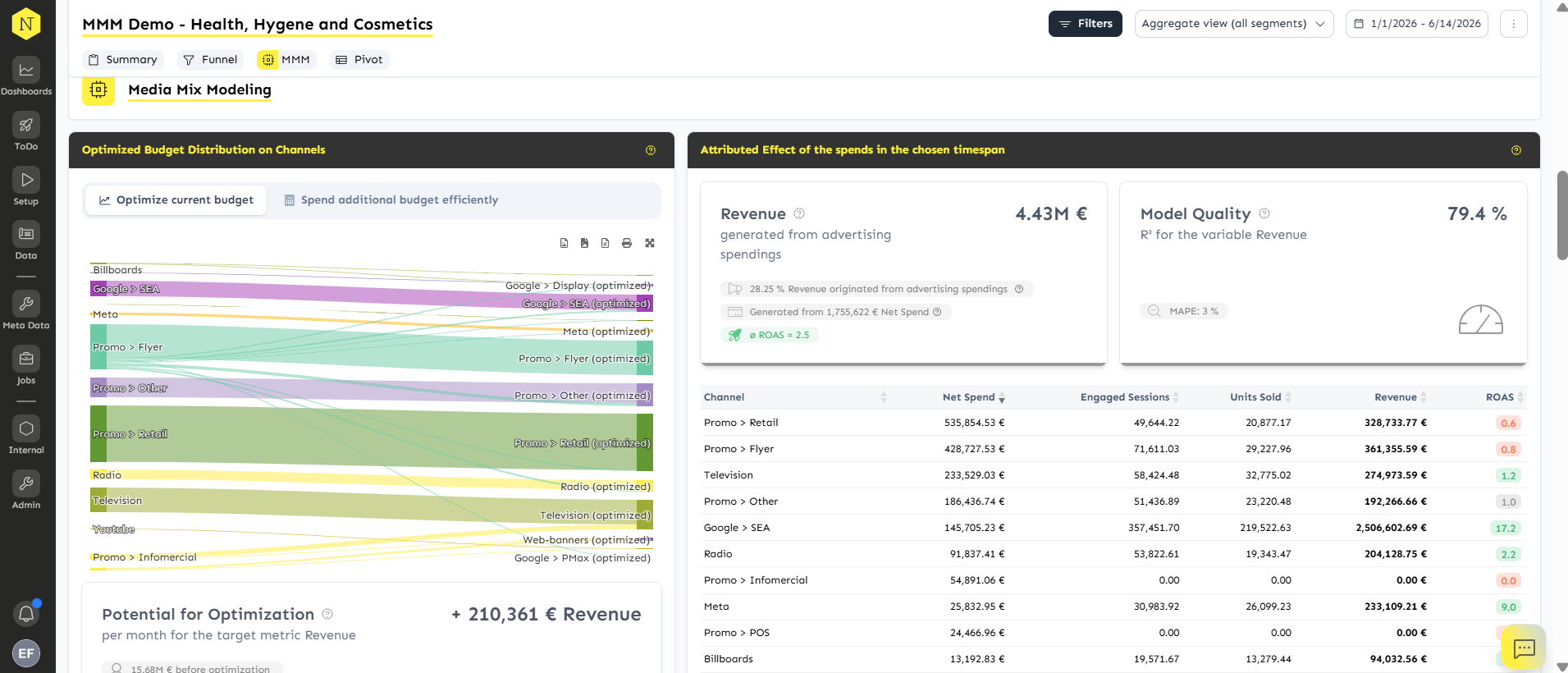Viewport: 1568px width, 673px height.
Task: Open the ToDo rocket icon
Action: click(x=26, y=125)
